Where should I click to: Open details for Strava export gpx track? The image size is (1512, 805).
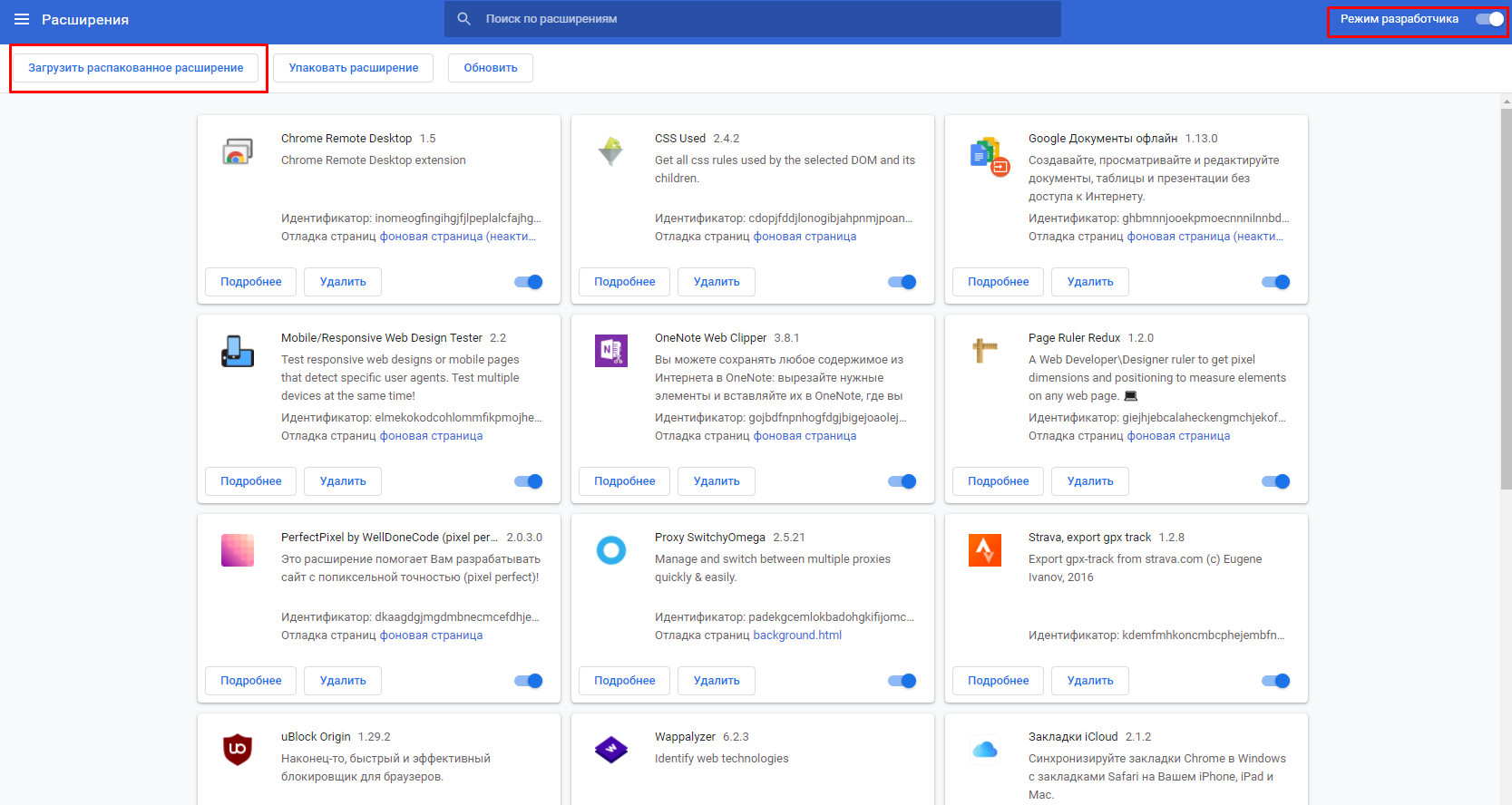point(999,681)
